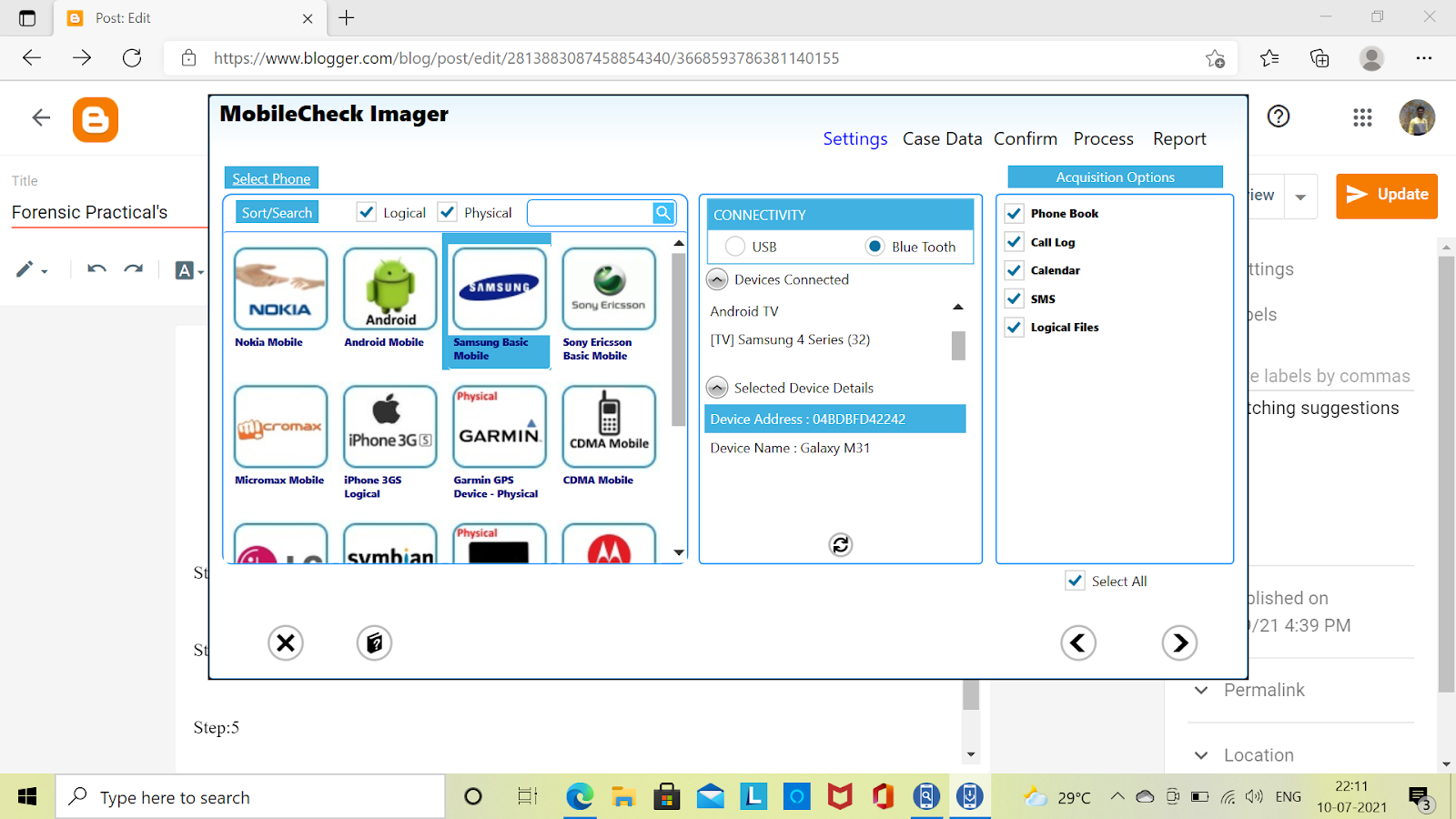
Task: Go to previous step with left arrow
Action: (1078, 643)
